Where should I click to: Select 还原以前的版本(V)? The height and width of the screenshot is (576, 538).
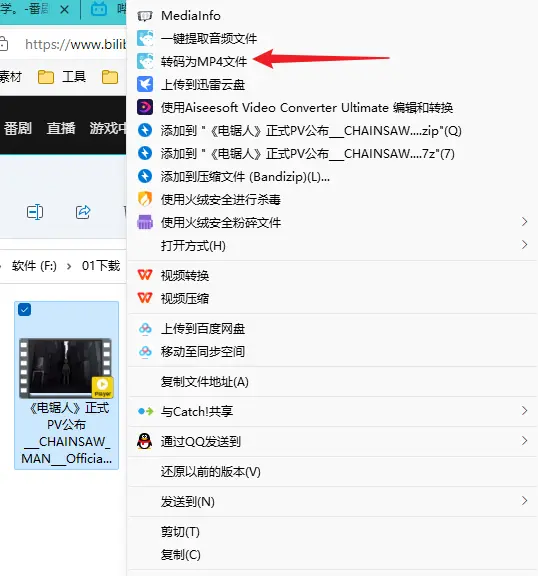pyautogui.click(x=332, y=471)
